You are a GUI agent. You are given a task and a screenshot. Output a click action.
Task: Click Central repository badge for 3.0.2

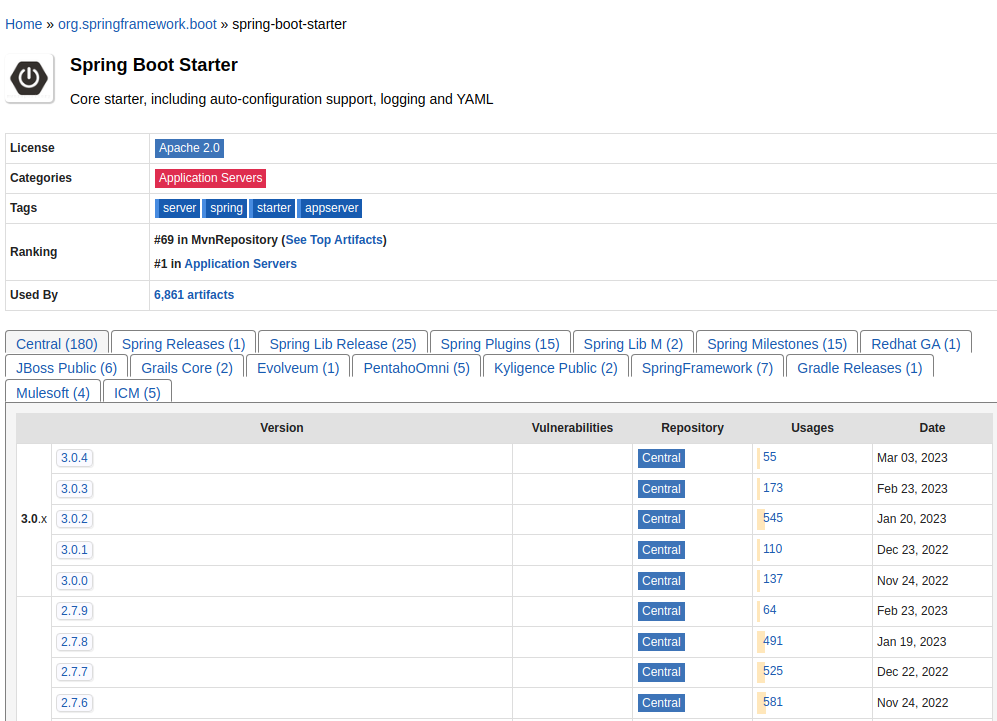(661, 519)
